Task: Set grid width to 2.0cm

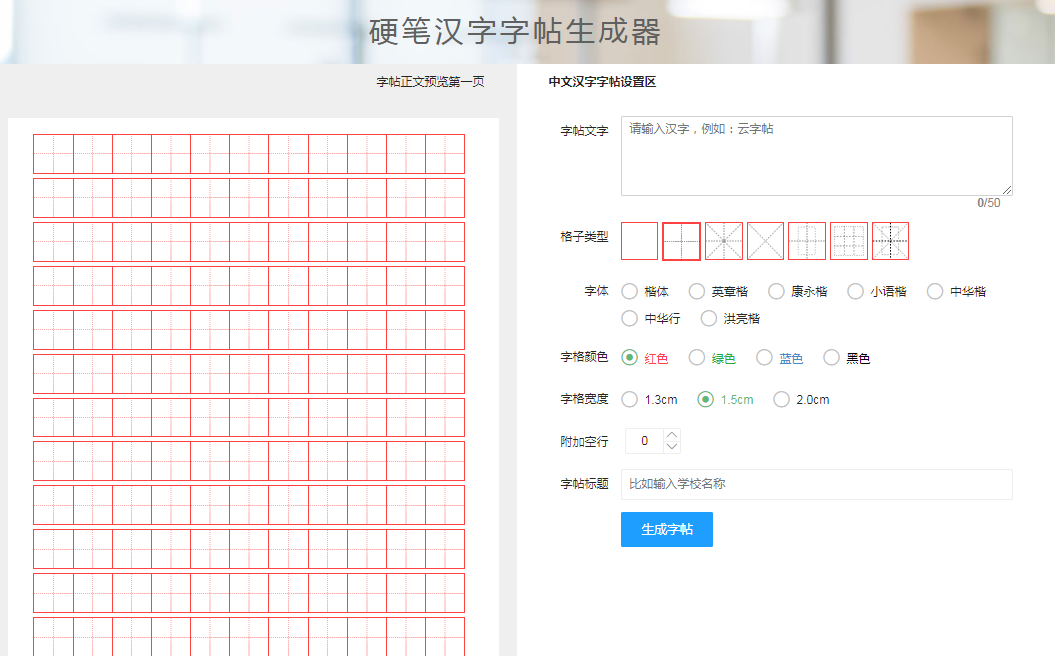Action: click(801, 400)
